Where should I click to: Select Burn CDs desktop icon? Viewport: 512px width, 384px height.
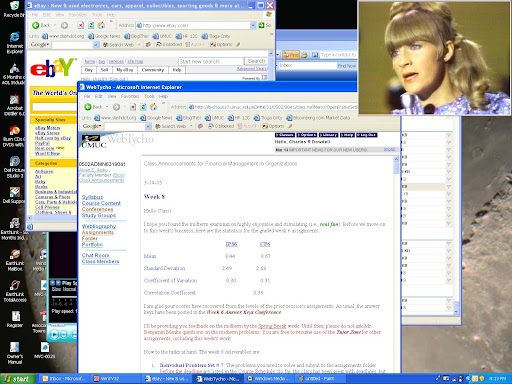point(14,136)
